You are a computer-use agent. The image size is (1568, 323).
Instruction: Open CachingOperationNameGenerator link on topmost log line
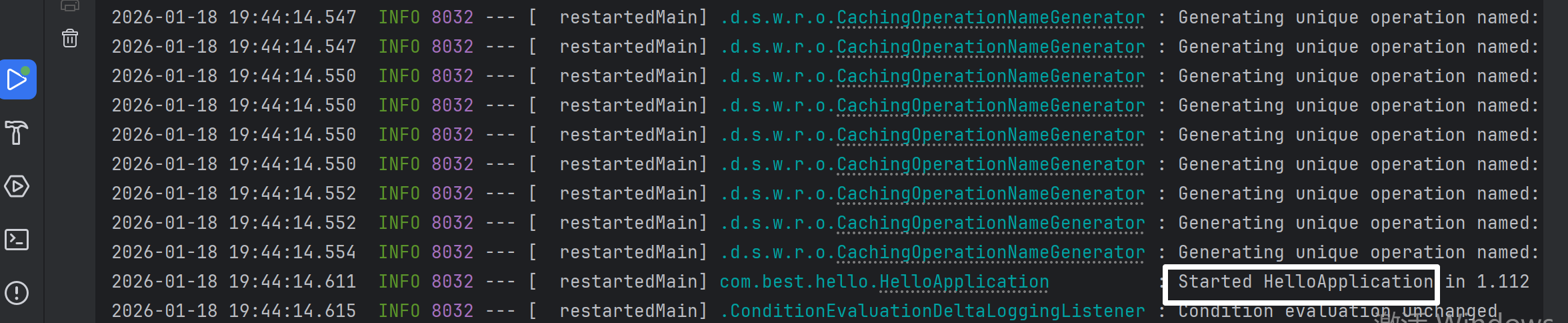tap(991, 17)
